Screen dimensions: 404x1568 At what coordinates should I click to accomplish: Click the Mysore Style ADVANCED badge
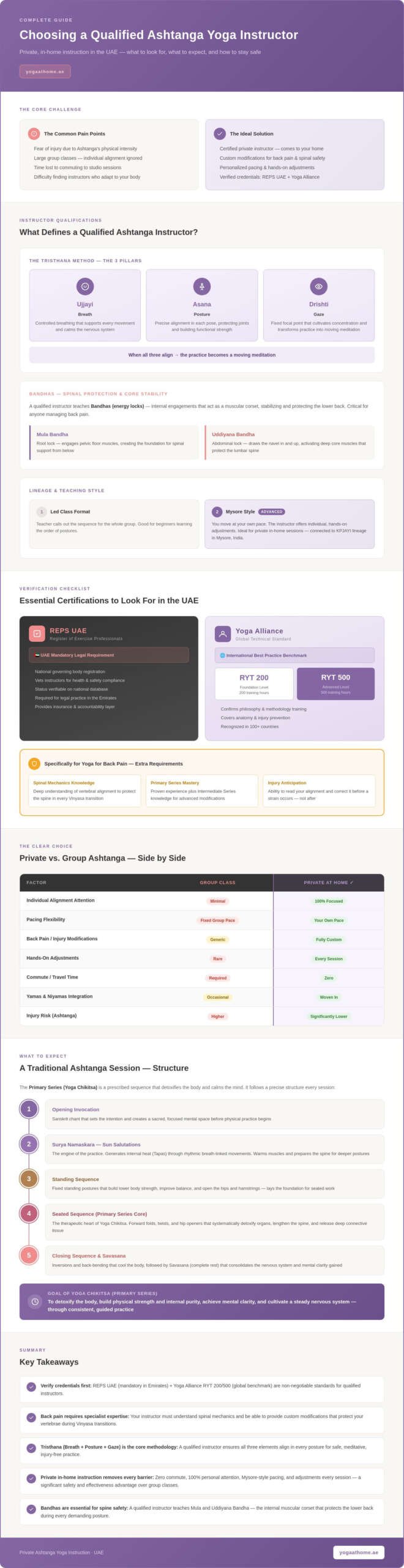pos(271,511)
